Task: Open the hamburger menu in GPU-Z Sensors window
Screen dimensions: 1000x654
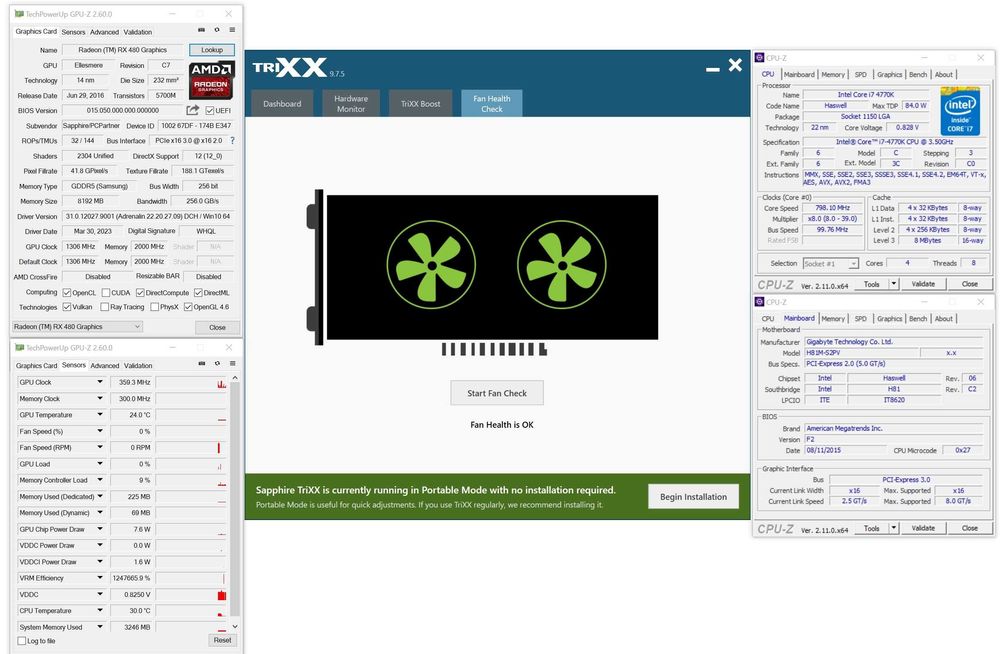Action: 233,364
